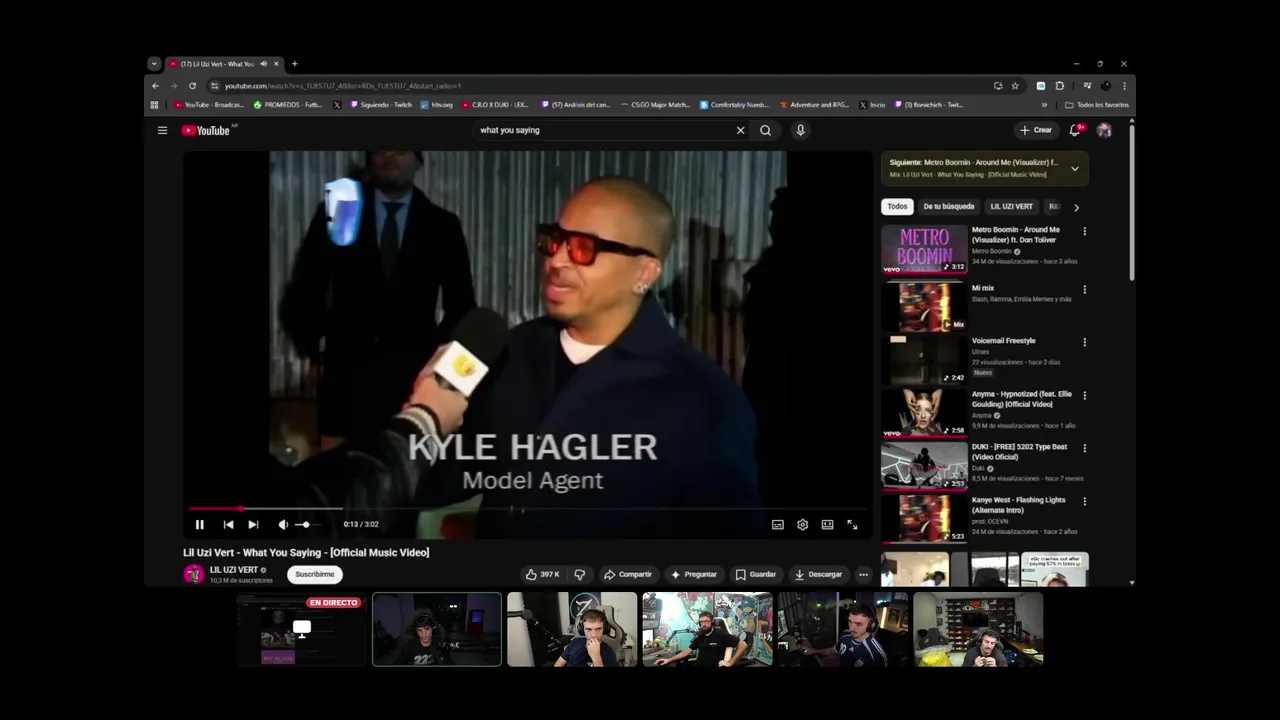Open the Metro Boomin Around Me thumbnail
Viewport: 1280px width, 720px height.
point(924,249)
